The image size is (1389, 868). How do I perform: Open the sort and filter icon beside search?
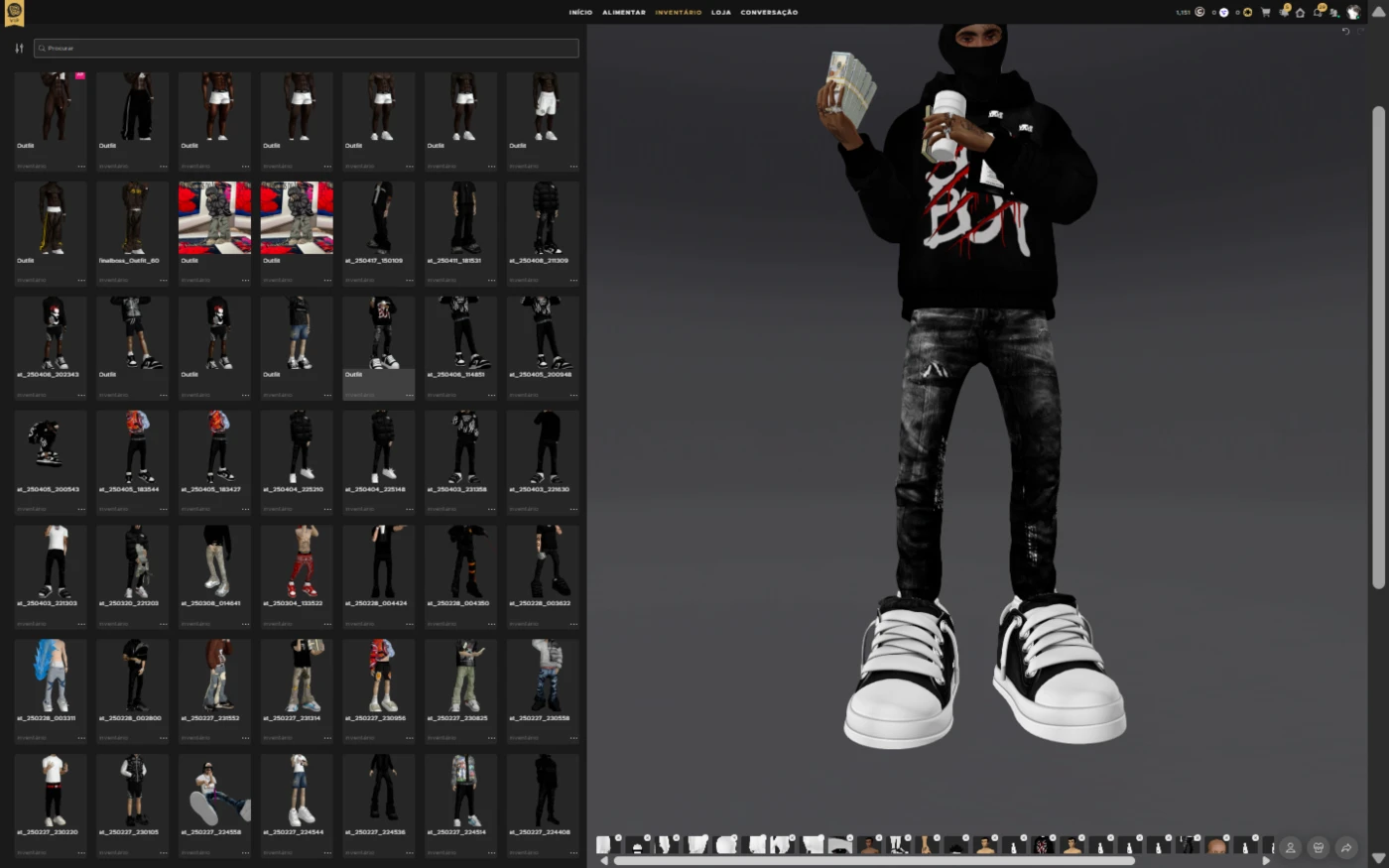tap(19, 48)
